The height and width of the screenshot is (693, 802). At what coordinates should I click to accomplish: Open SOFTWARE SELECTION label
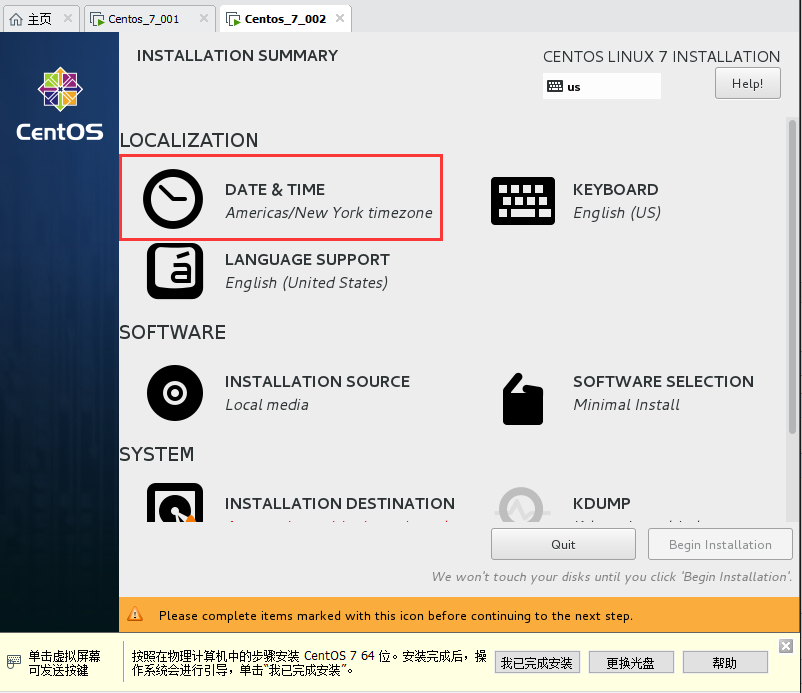[x=663, y=382]
